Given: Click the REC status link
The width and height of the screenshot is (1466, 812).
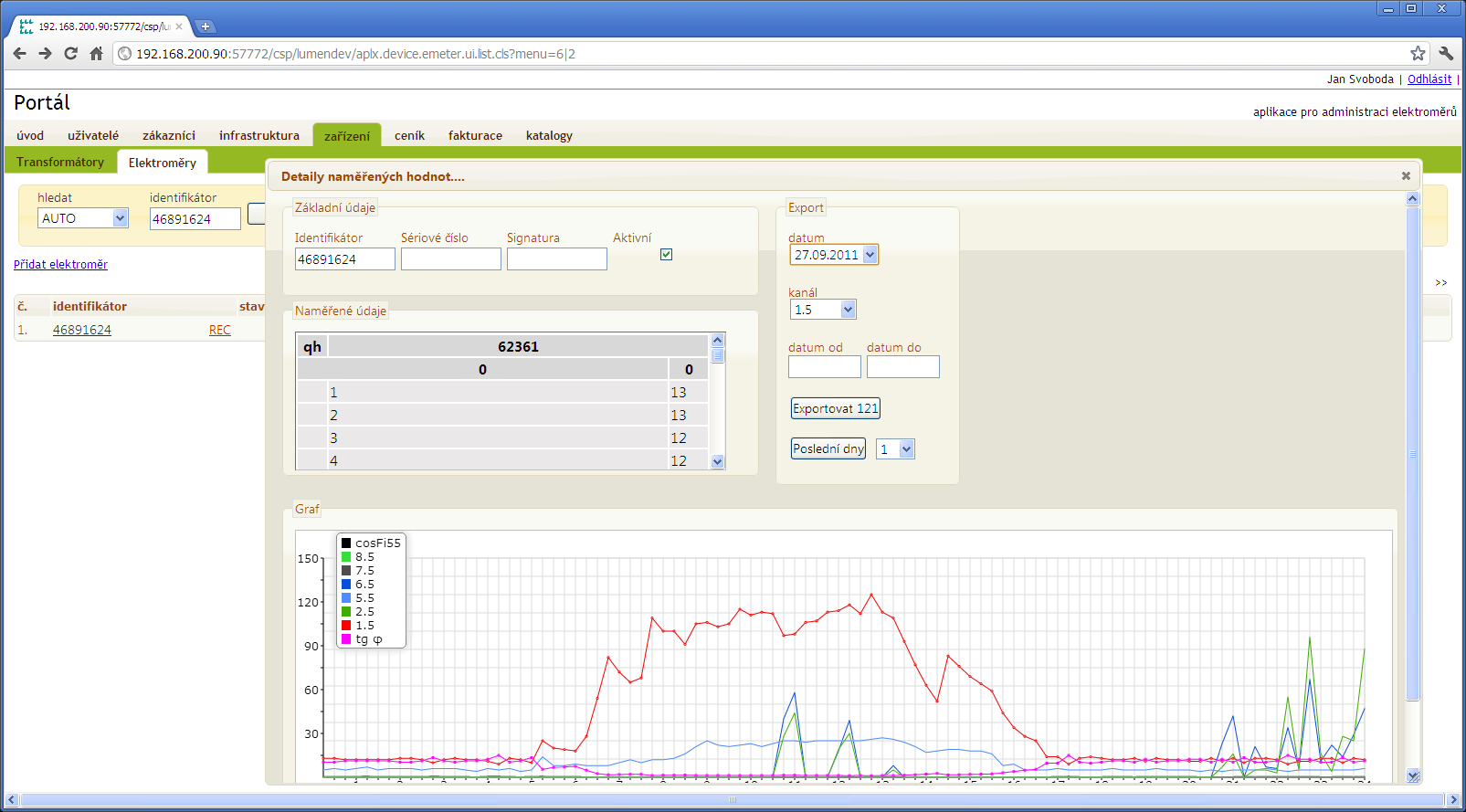Looking at the screenshot, I should 220,330.
